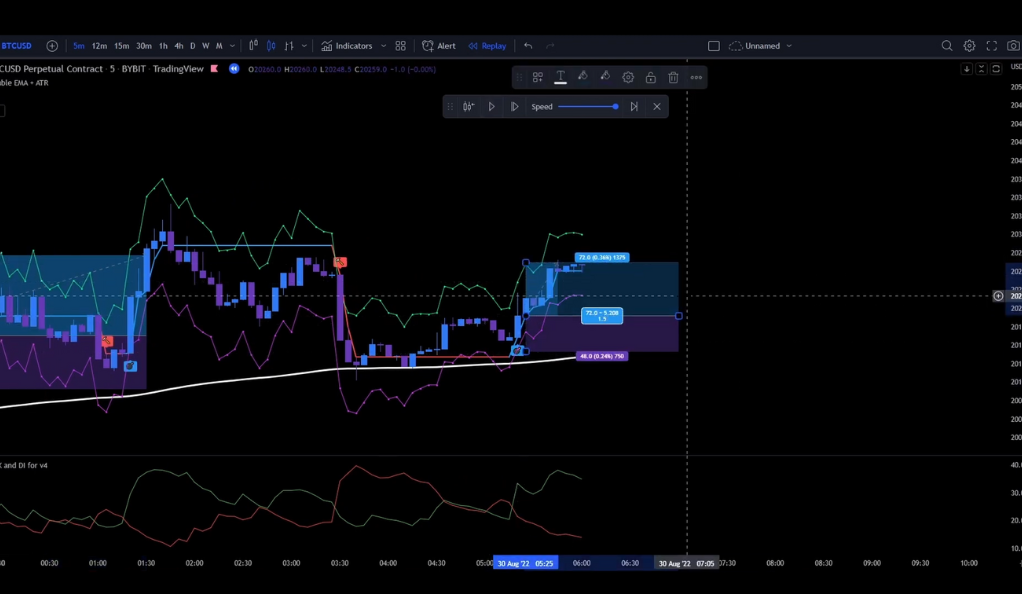
Task: Open the second fill color bucket icon
Action: 605,76
